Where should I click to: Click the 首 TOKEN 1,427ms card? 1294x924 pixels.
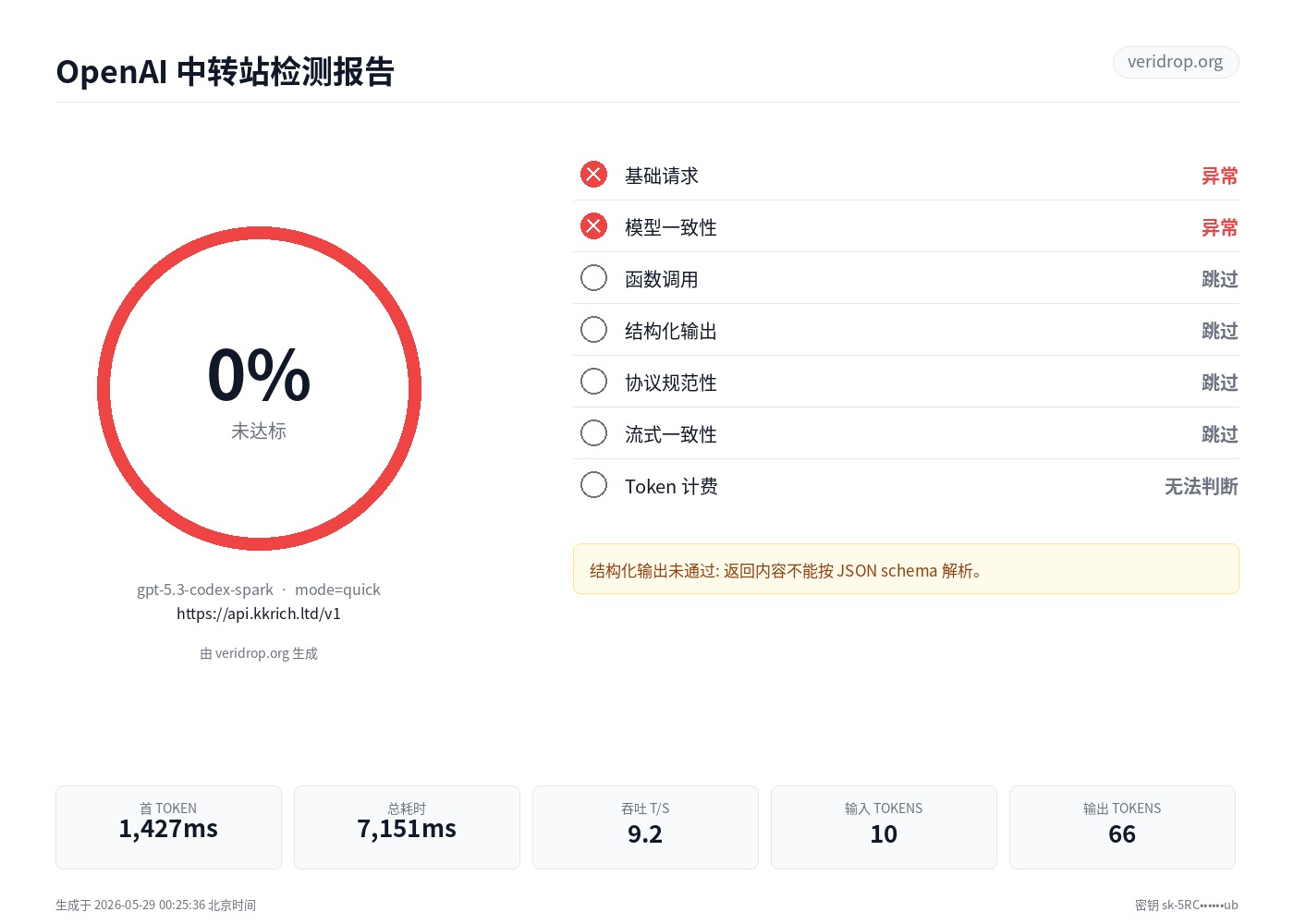click(168, 827)
